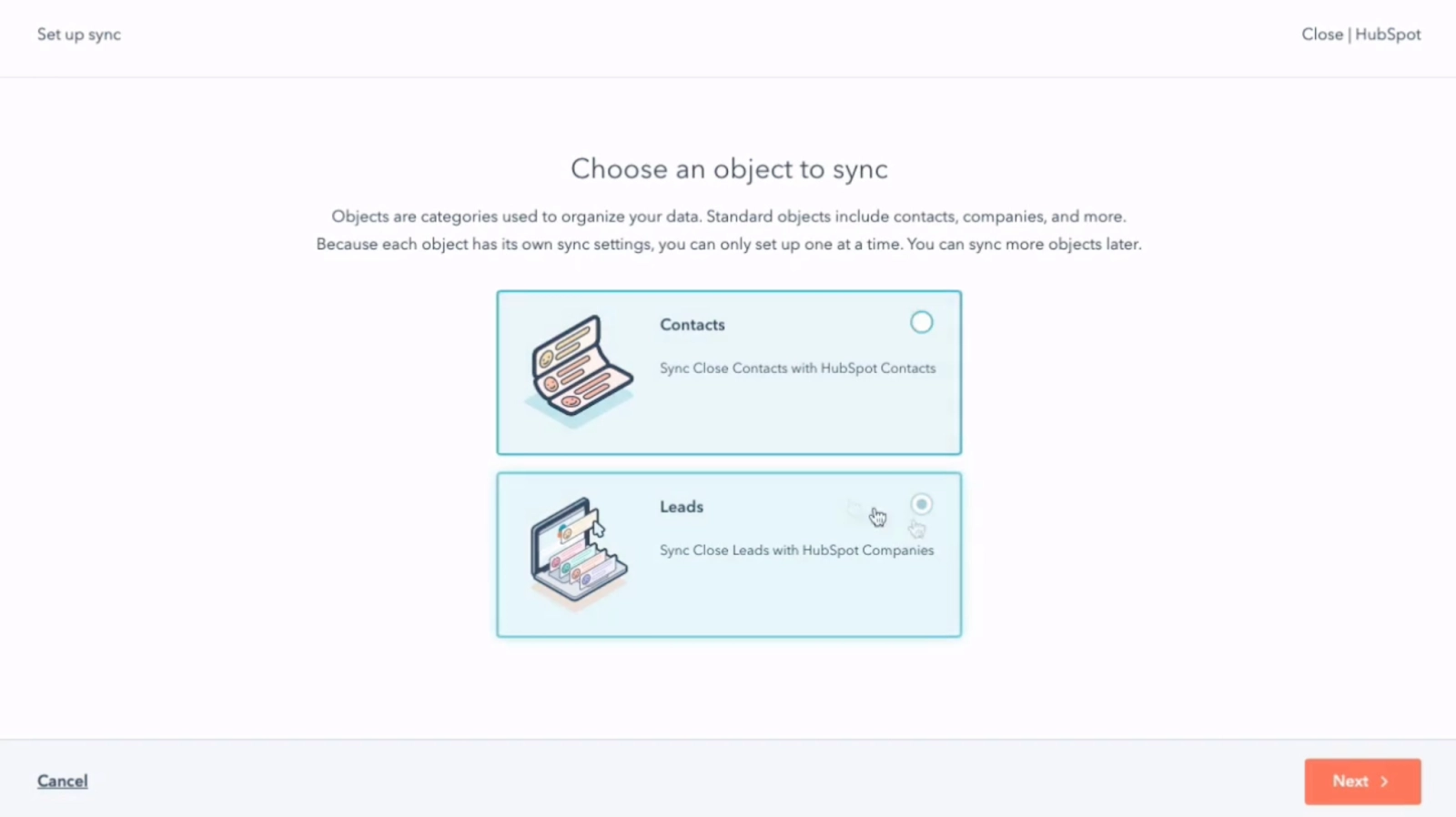Click the Contacts card illustration
This screenshot has height=817, width=1456.
click(x=579, y=371)
